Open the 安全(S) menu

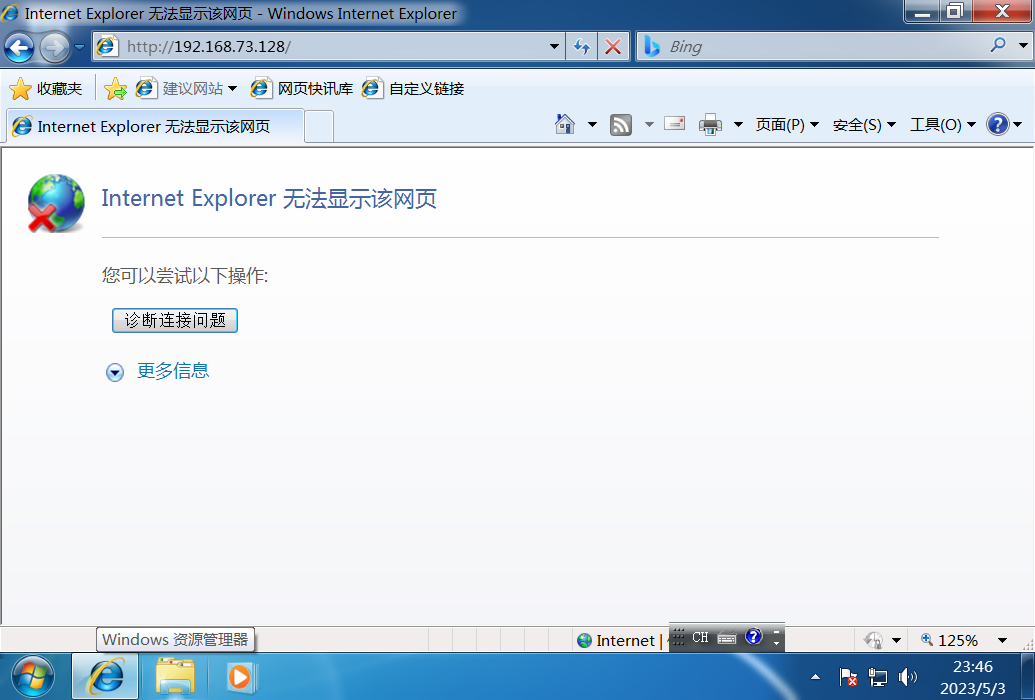[x=864, y=125]
